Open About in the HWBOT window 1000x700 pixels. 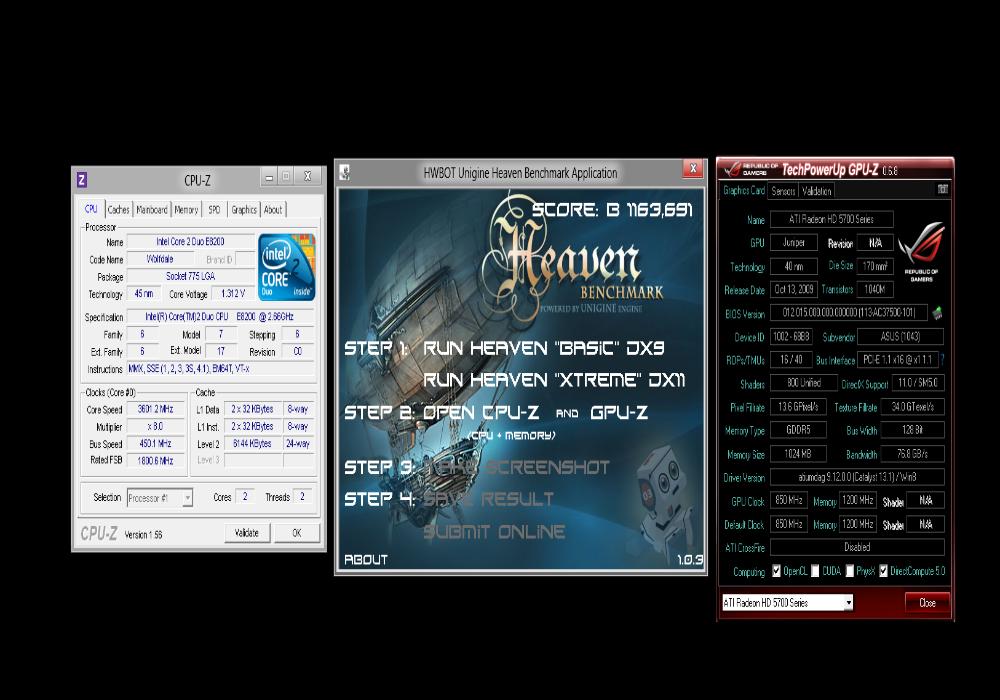pos(366,560)
